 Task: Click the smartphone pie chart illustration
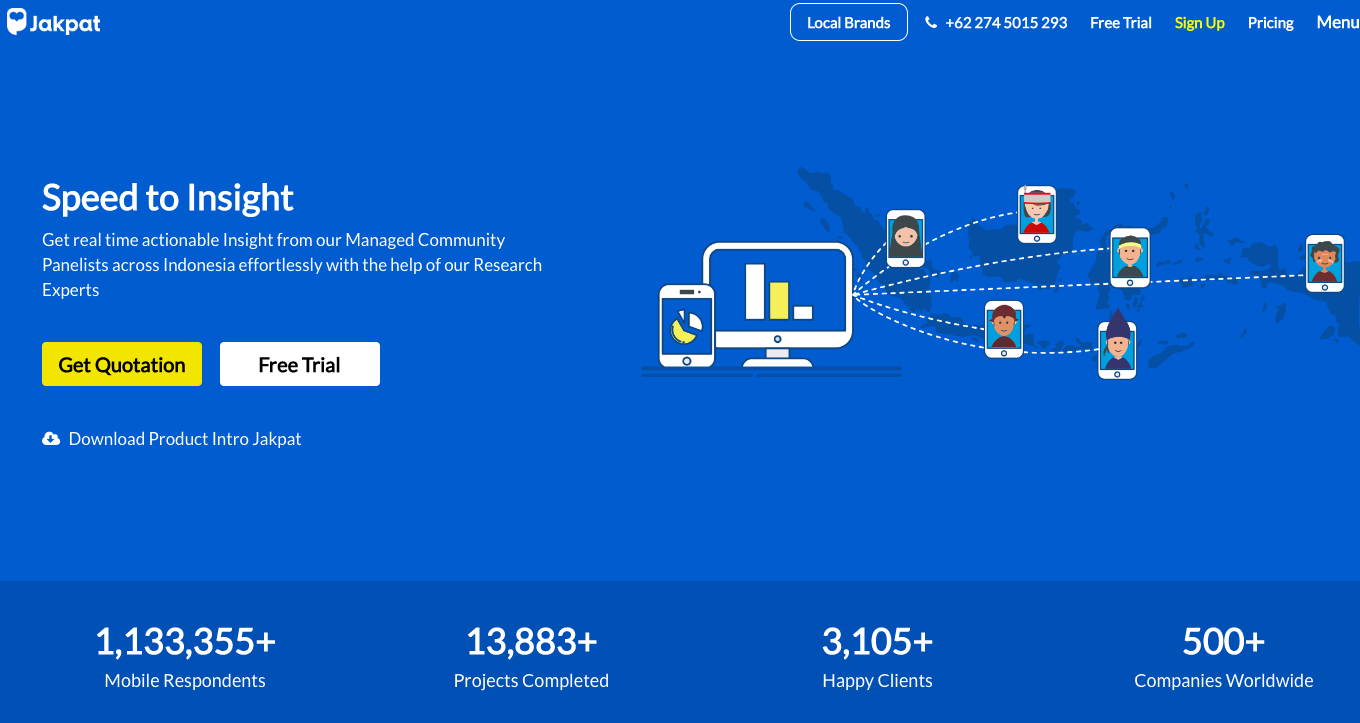coord(686,325)
